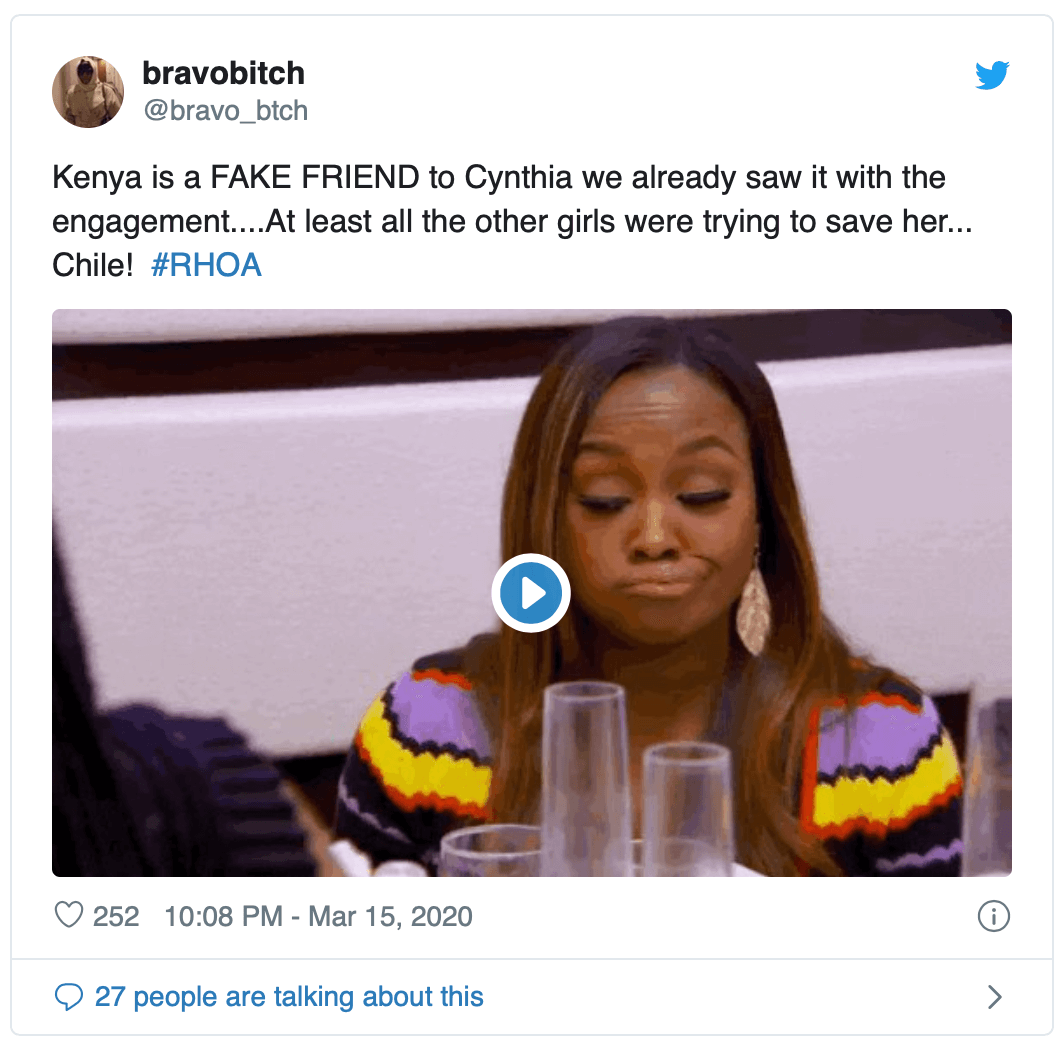This screenshot has height=1056, width=1062.
Task: Play the embedded tweet video
Action: (x=531, y=593)
